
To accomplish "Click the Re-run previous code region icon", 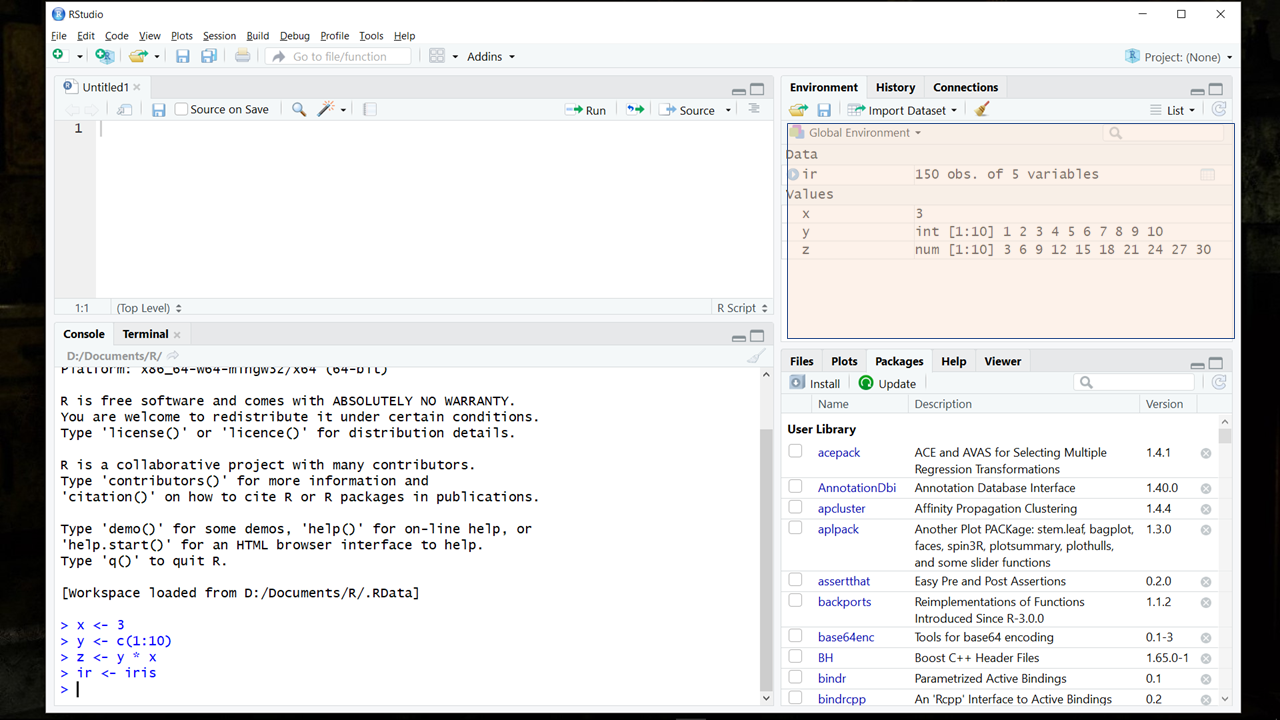I will (635, 110).
